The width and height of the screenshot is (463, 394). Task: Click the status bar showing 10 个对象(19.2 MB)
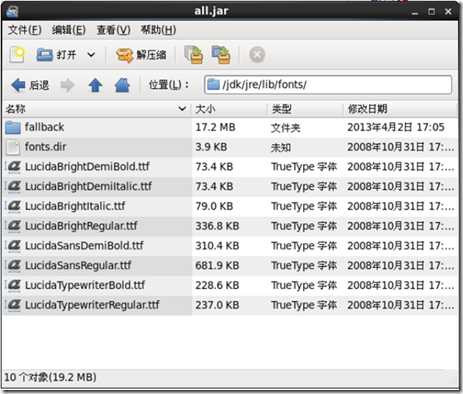(x=50, y=377)
